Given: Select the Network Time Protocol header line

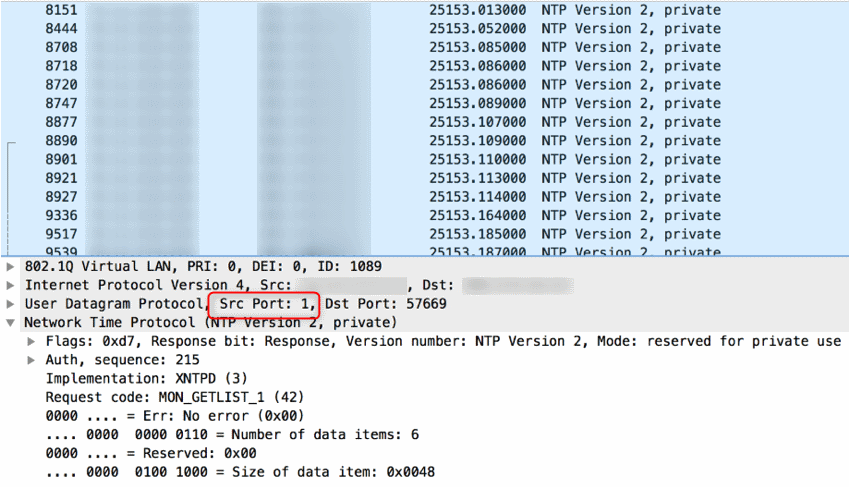Looking at the screenshot, I should (211, 323).
